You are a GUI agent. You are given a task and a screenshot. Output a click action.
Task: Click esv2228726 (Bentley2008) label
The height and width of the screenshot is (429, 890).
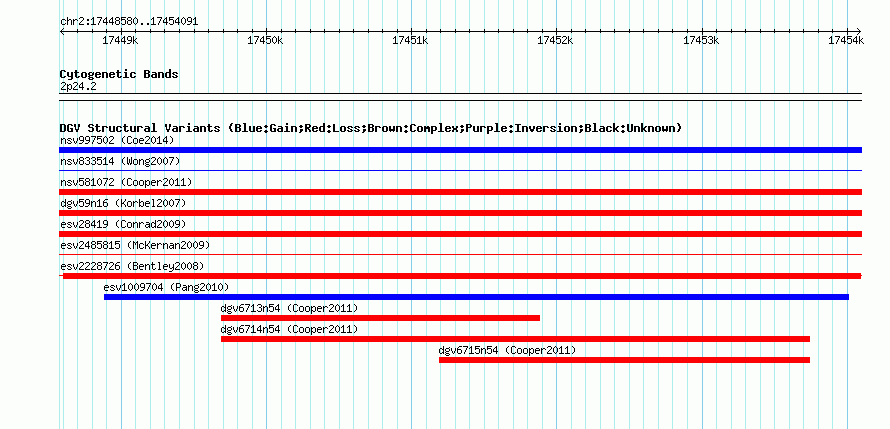[132, 266]
